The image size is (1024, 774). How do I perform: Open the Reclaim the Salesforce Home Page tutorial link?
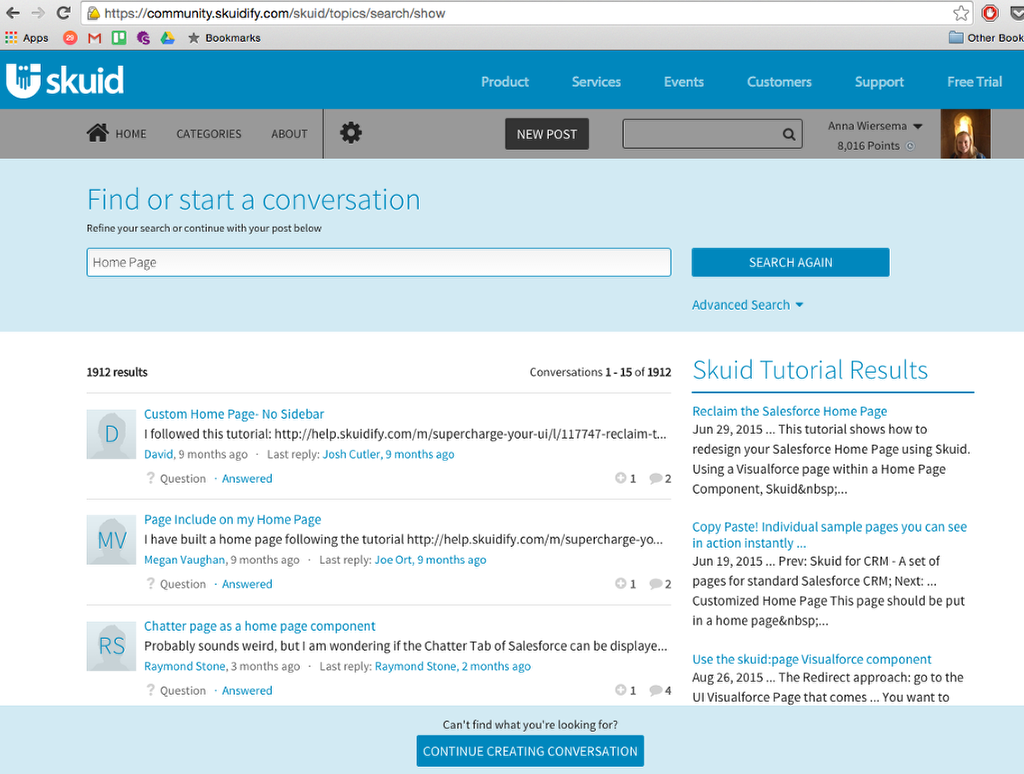coord(789,410)
